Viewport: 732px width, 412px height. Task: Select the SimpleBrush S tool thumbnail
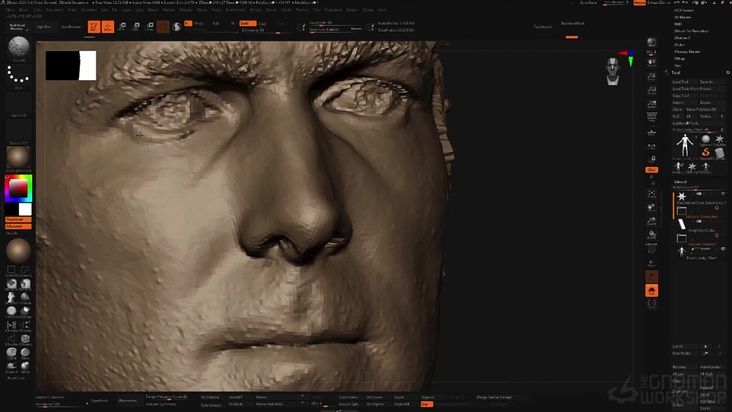pos(706,152)
